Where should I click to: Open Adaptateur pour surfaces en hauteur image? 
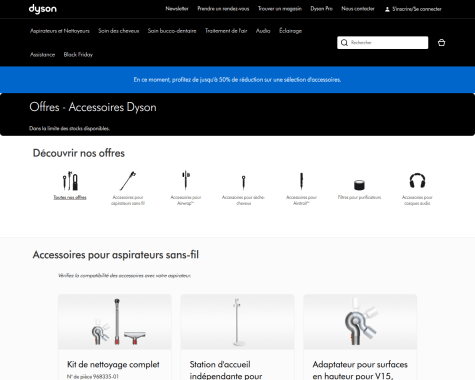[x=360, y=322]
